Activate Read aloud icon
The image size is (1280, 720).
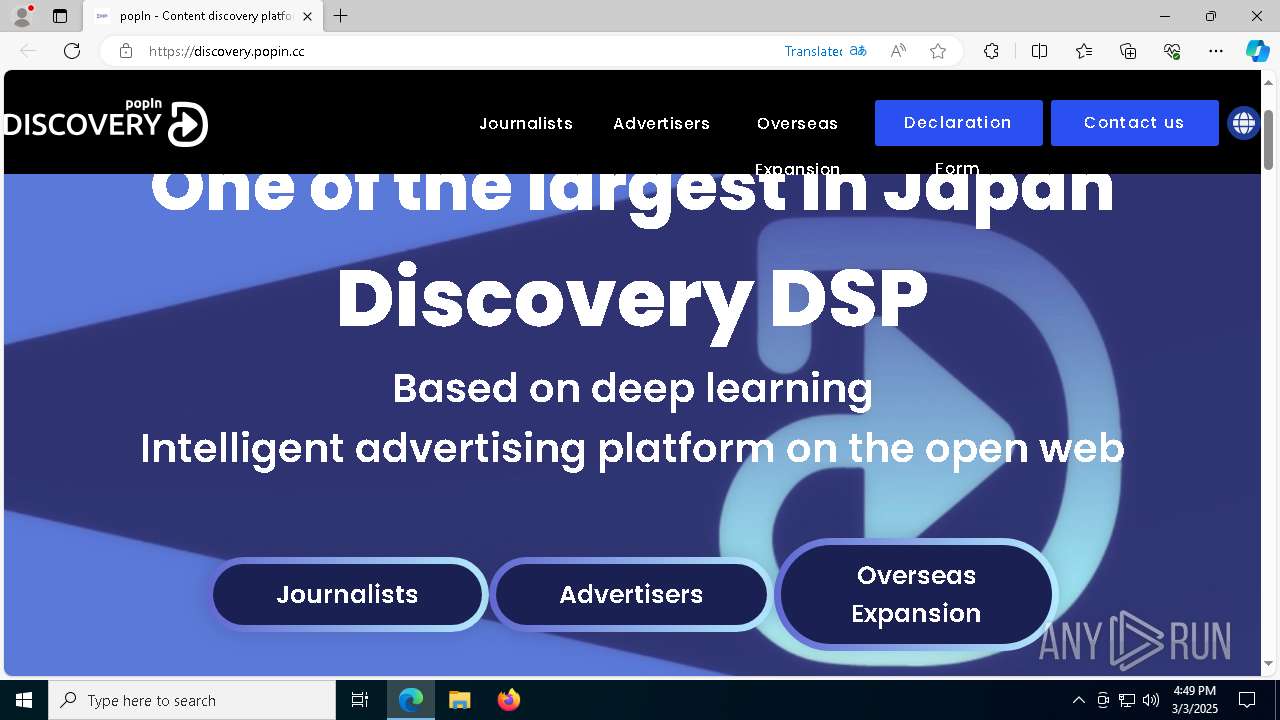pos(898,51)
